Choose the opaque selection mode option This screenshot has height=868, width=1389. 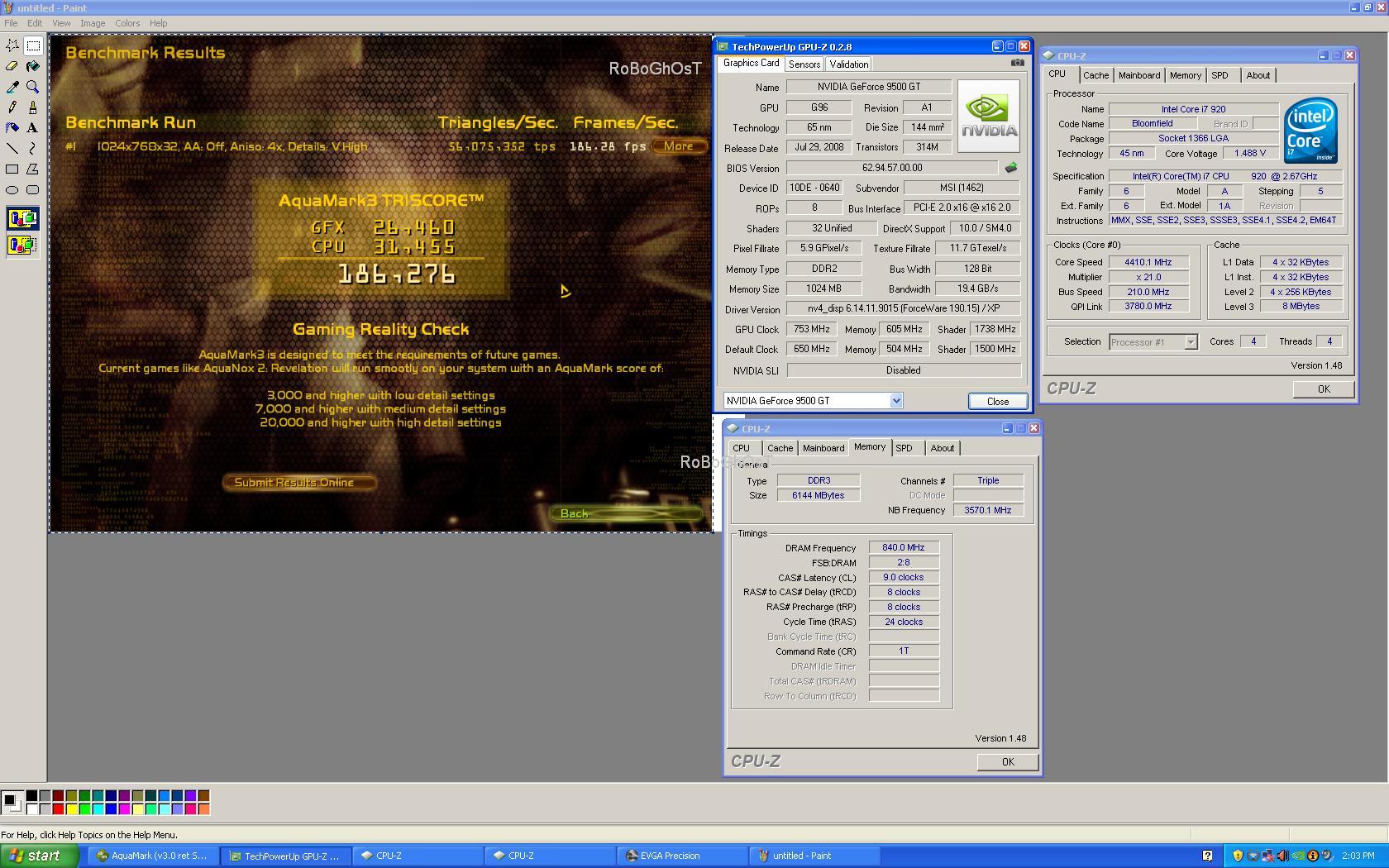click(22, 219)
